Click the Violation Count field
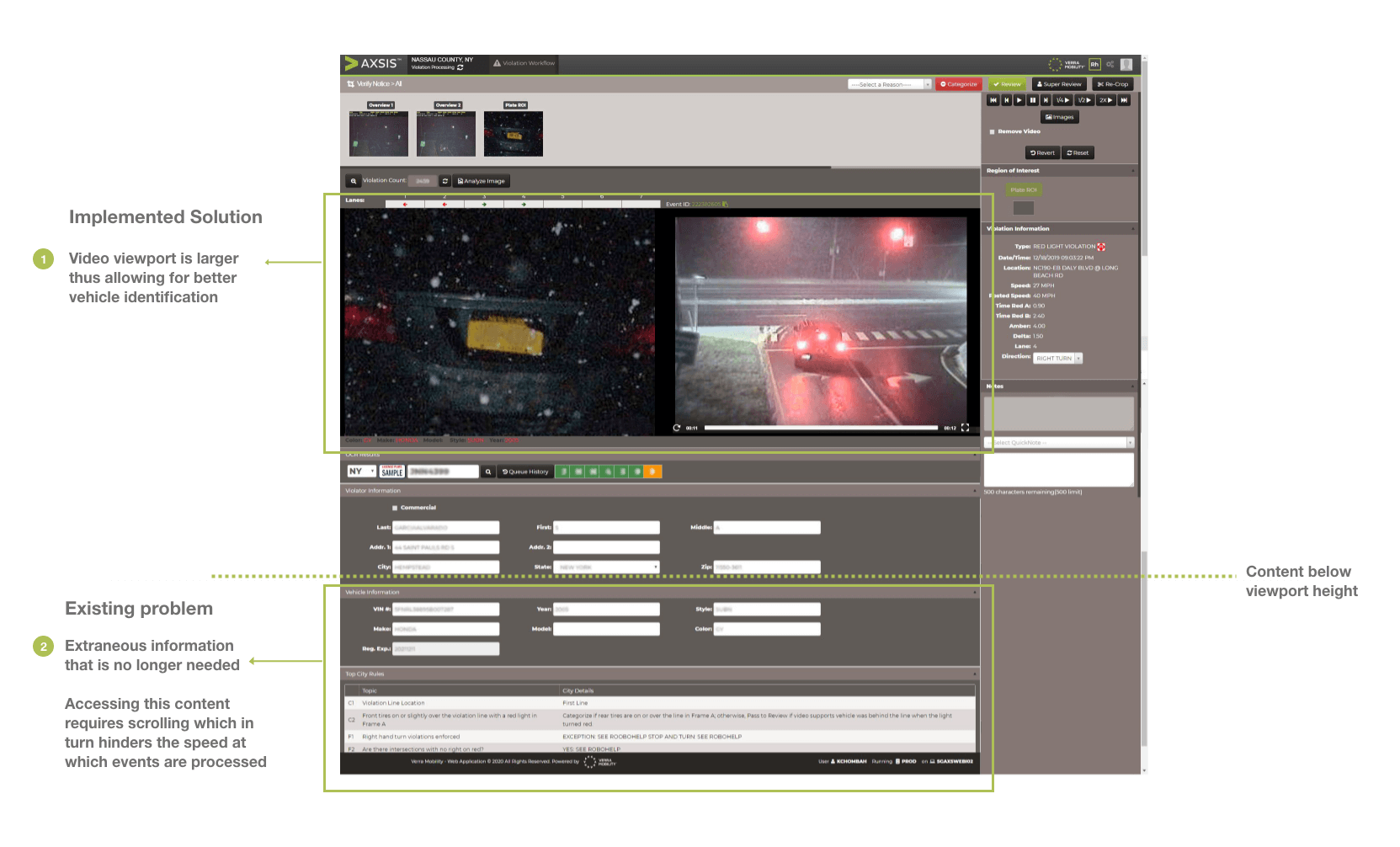The height and width of the screenshot is (847, 1400). [423, 181]
